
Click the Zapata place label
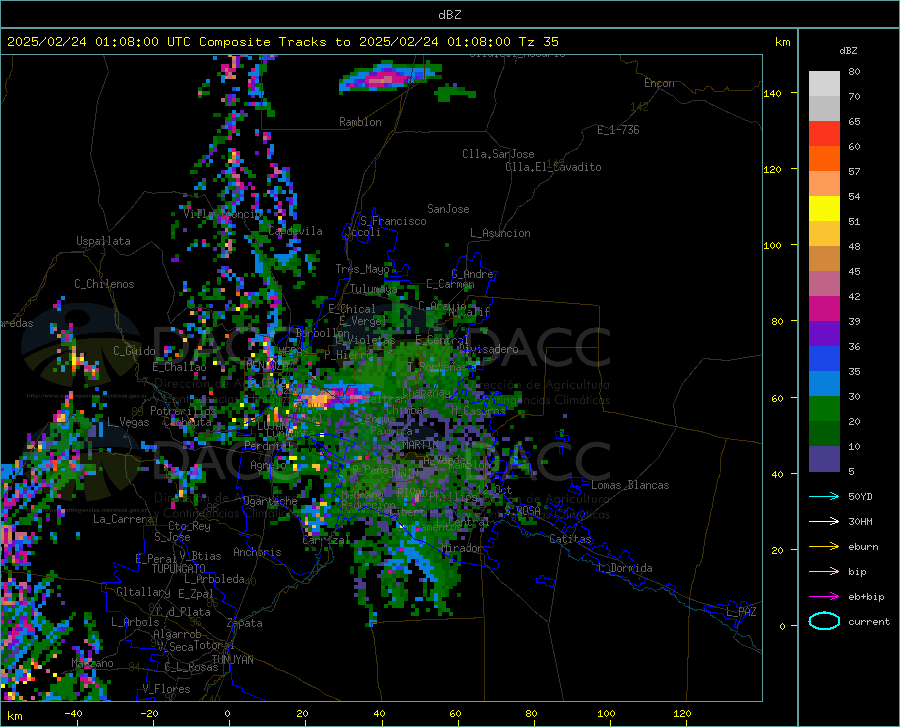click(245, 623)
